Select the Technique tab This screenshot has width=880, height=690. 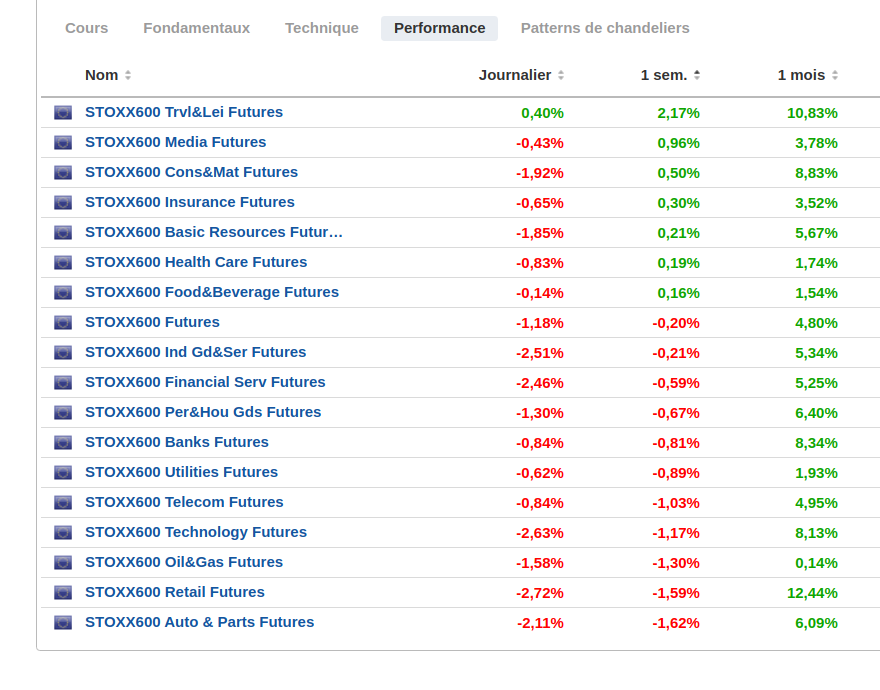[322, 28]
